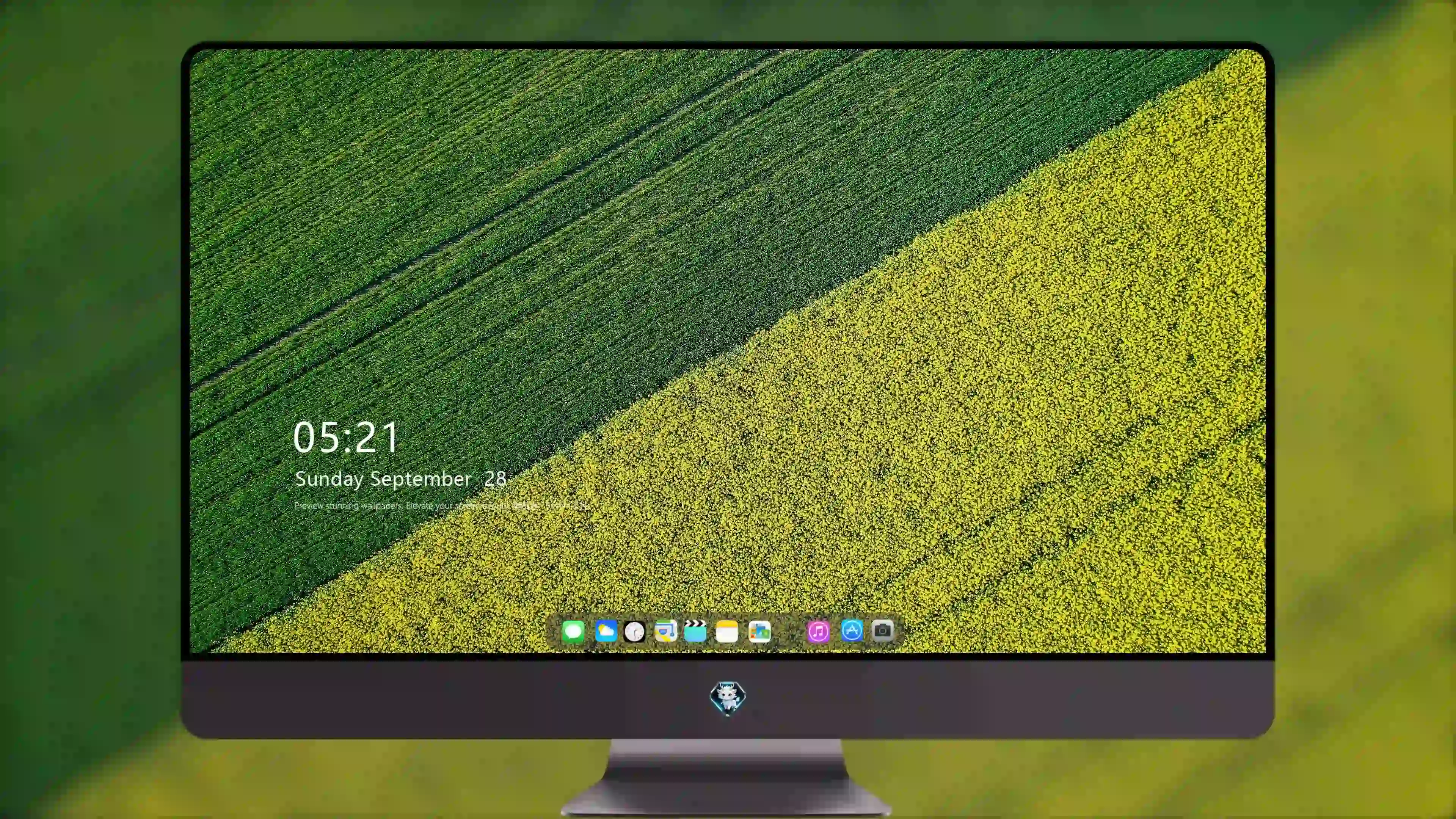This screenshot has height=819, width=1456.
Task: Launch the pink iTunes music app
Action: [x=818, y=631]
